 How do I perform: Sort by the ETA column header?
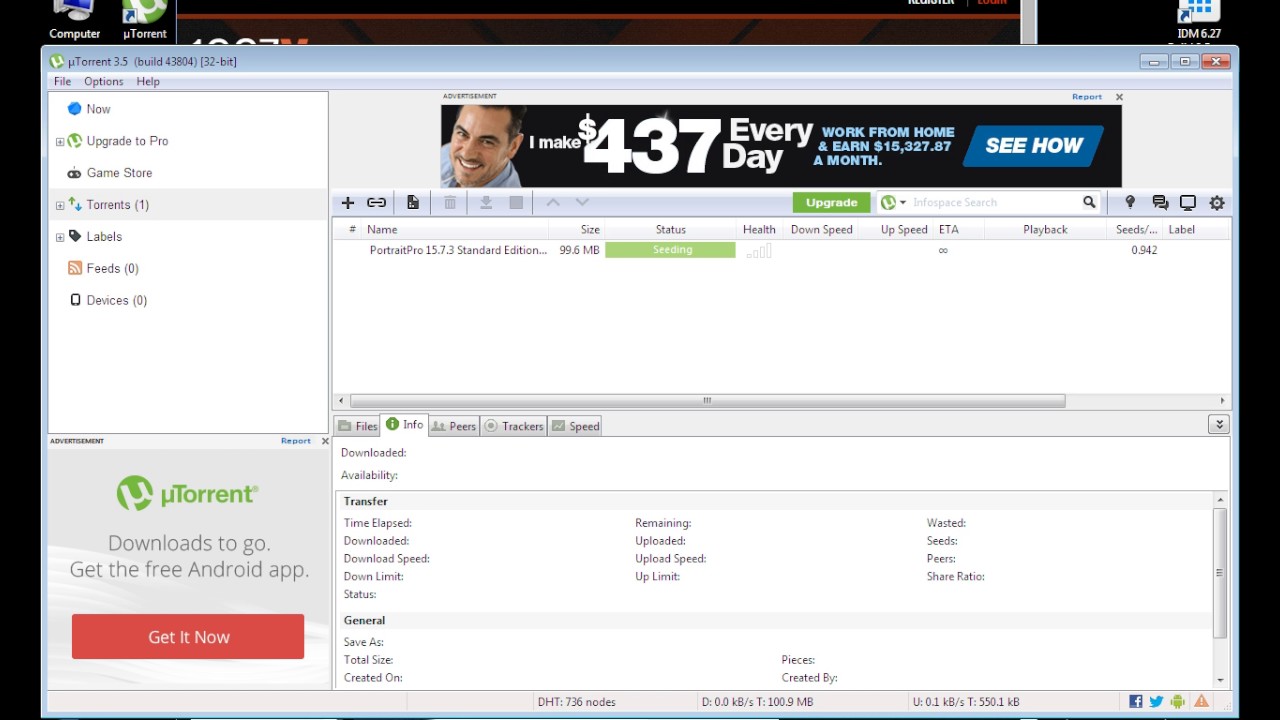958,230
